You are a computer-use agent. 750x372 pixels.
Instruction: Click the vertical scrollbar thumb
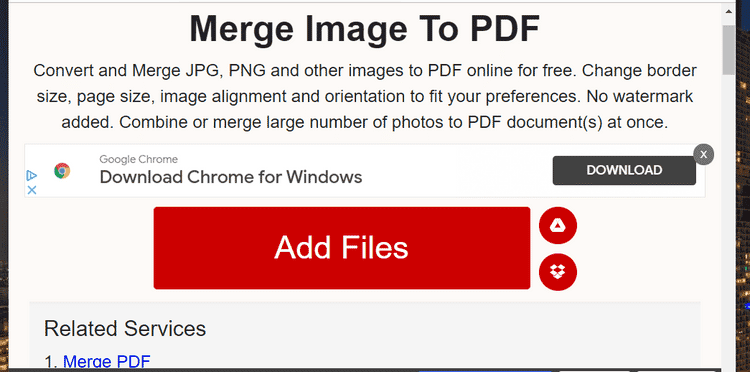[728, 50]
